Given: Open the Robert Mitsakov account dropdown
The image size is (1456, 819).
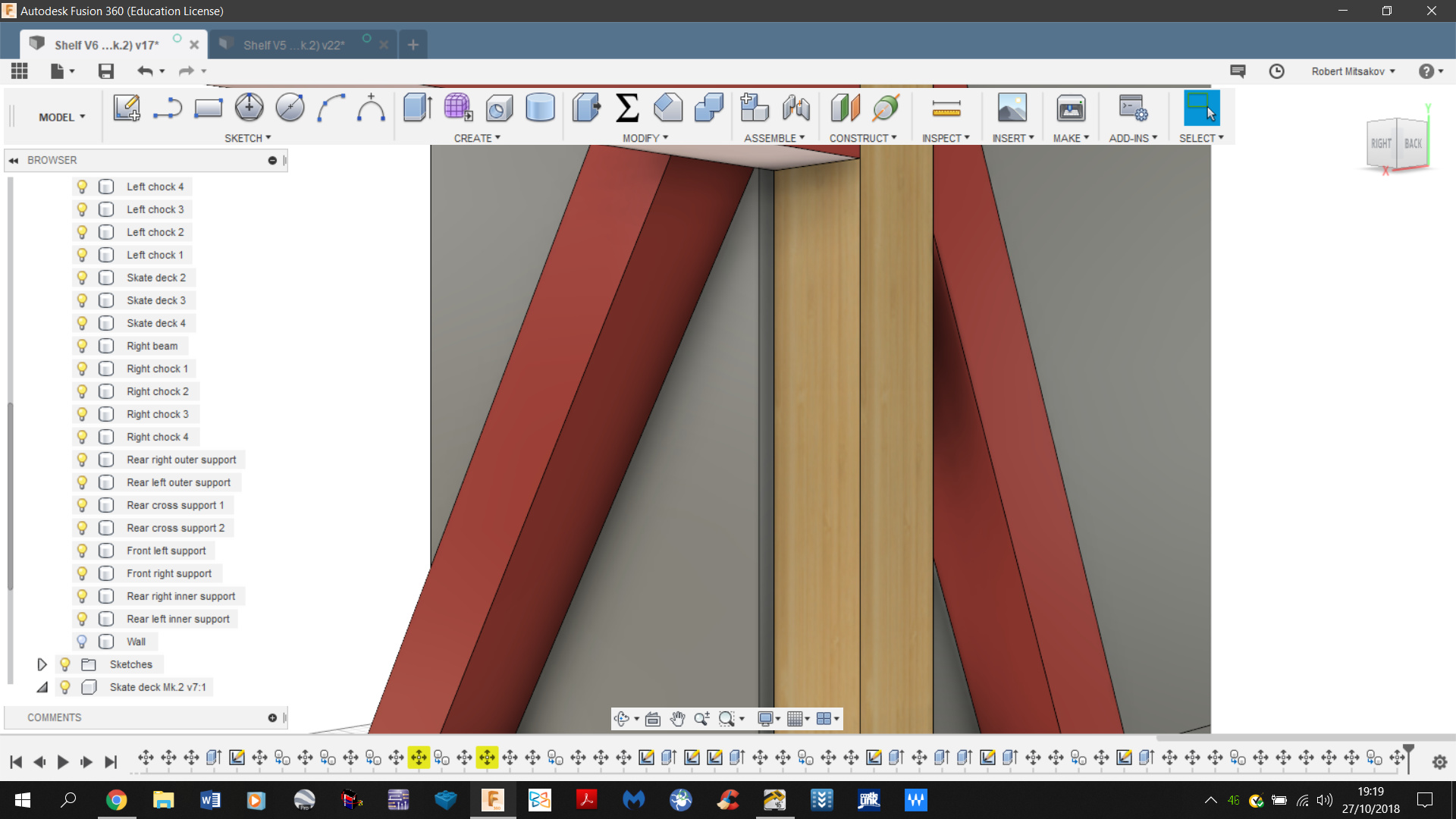Looking at the screenshot, I should pos(1354,71).
